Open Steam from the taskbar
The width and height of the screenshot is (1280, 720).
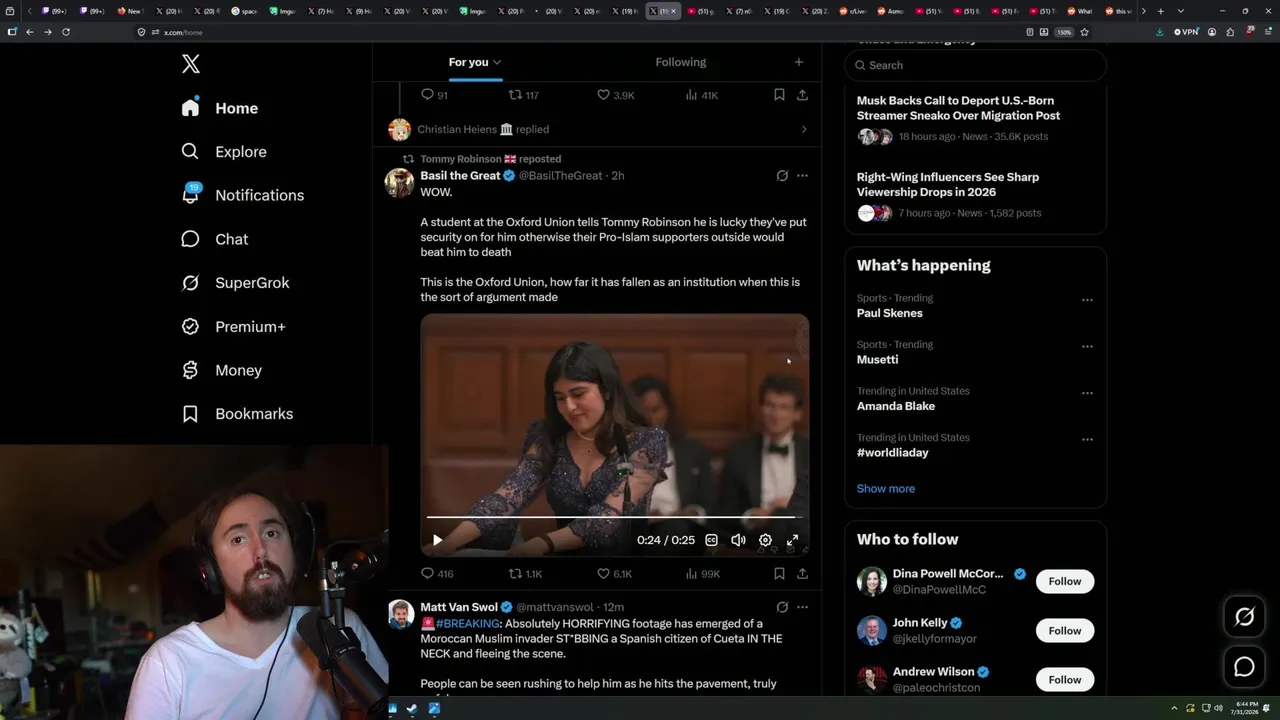click(x=412, y=709)
